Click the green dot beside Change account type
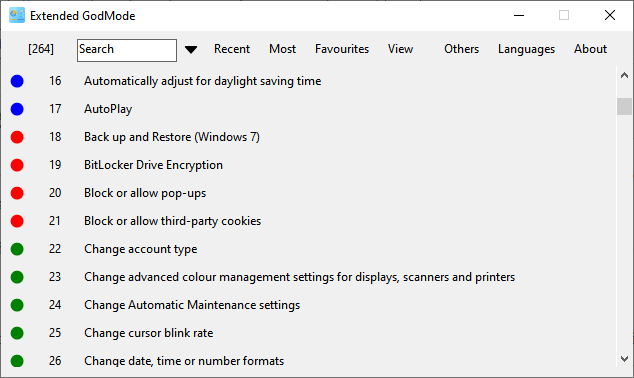This screenshot has width=634, height=378. (17, 249)
